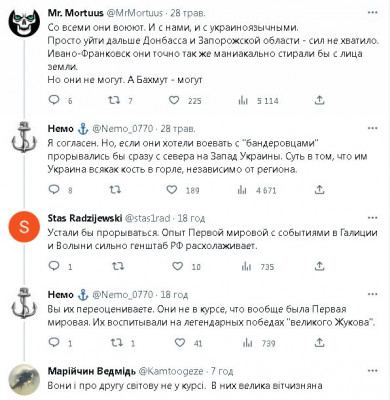Like Stas Radzijewski's tweet with 10 likes
The image size is (390, 400).
(x=177, y=266)
